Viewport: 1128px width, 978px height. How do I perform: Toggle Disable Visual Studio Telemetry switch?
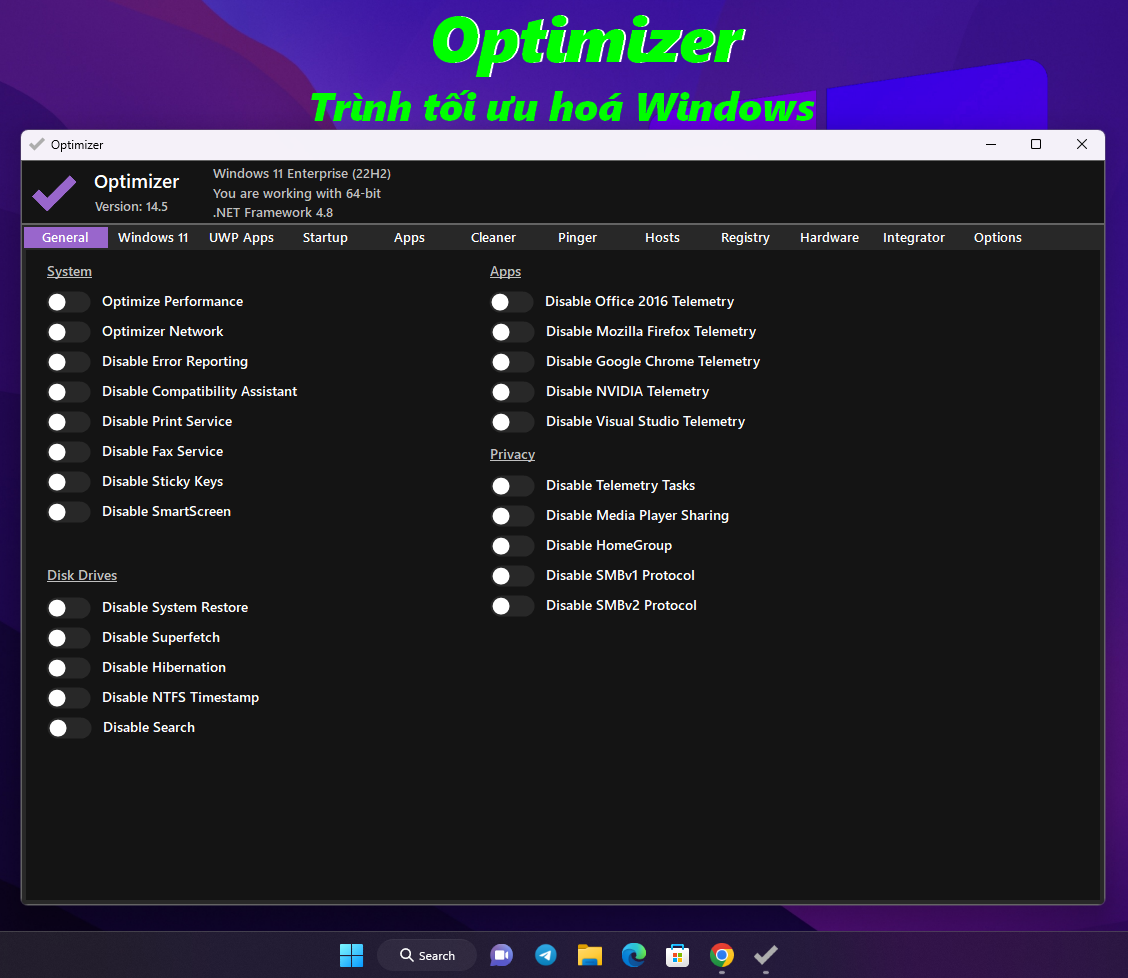point(512,422)
